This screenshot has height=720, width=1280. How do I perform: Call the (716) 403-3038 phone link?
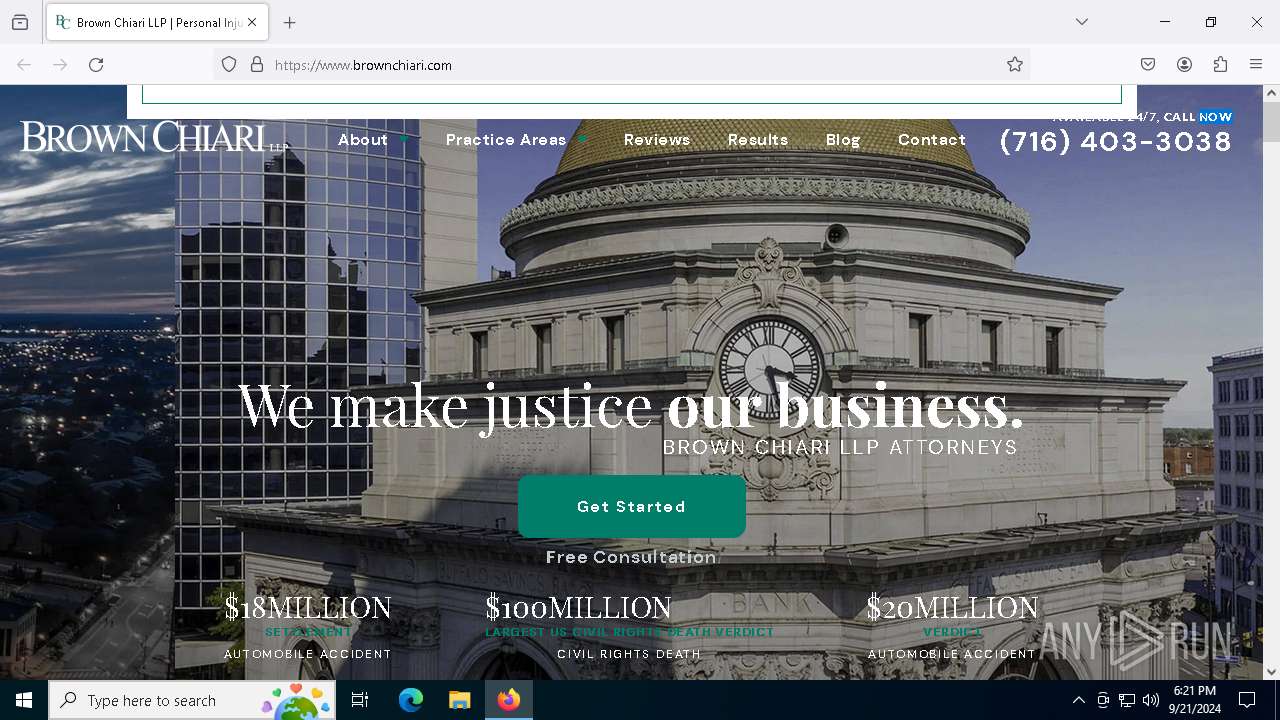[1116, 141]
